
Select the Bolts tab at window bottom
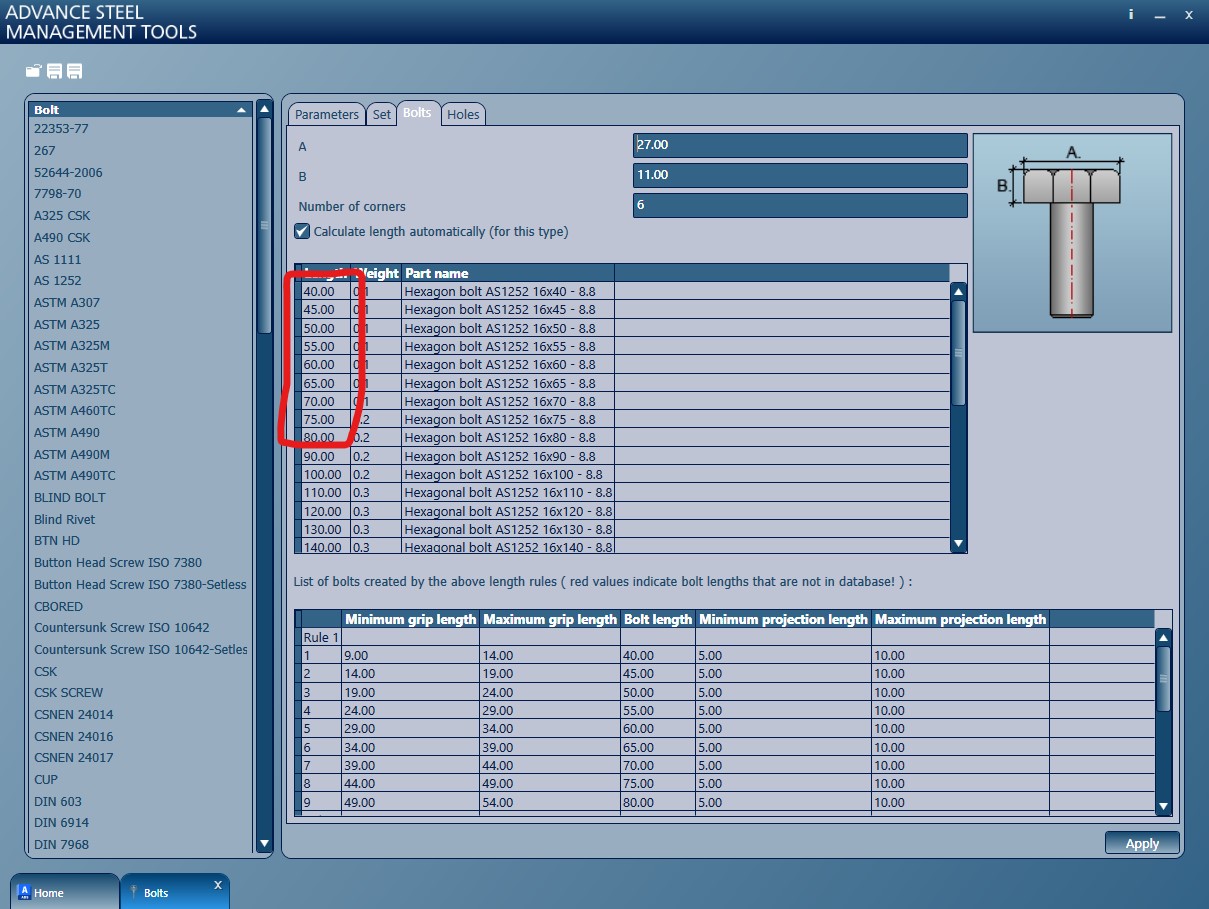coord(175,892)
